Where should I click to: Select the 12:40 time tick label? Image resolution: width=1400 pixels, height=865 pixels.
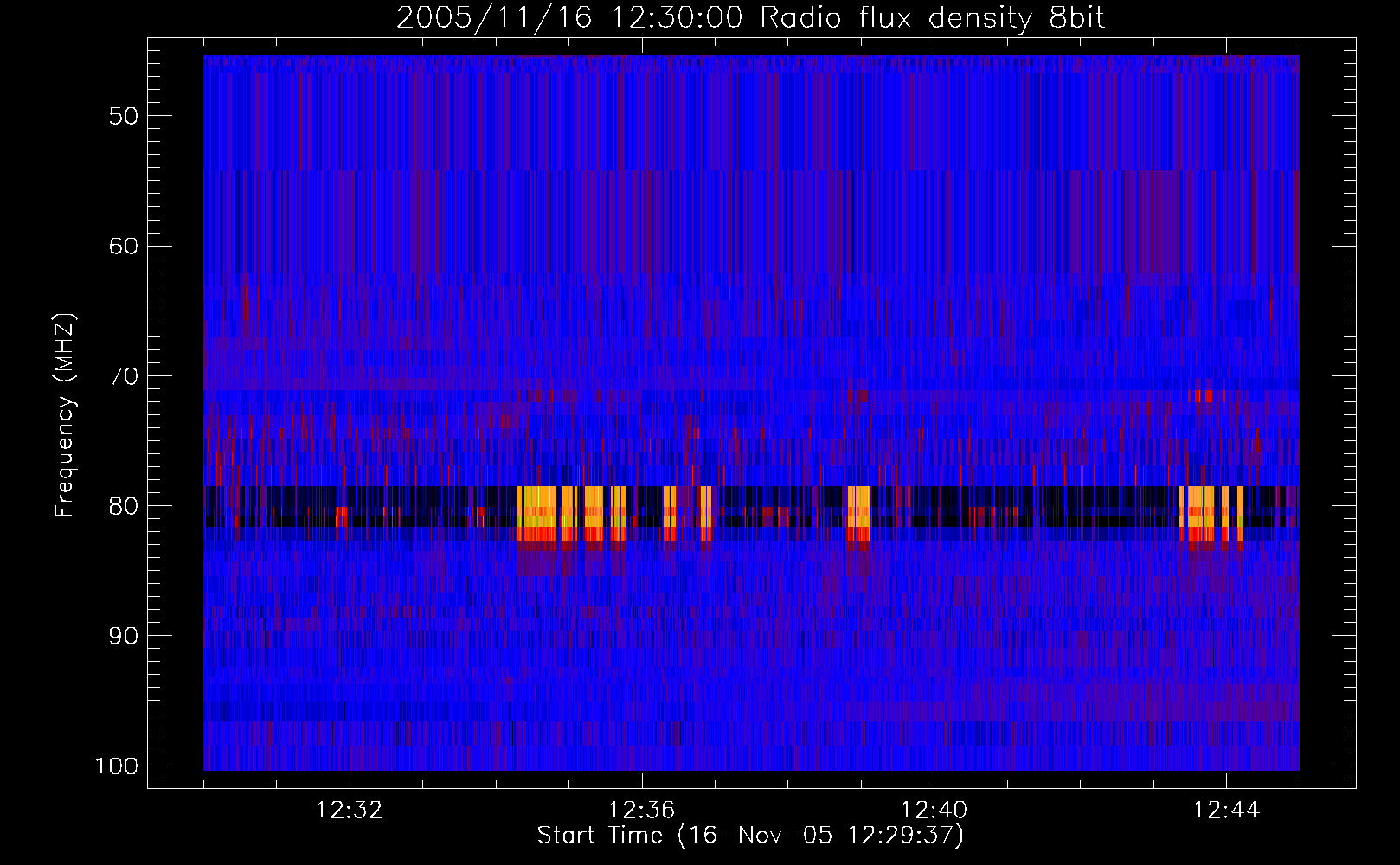(934, 811)
